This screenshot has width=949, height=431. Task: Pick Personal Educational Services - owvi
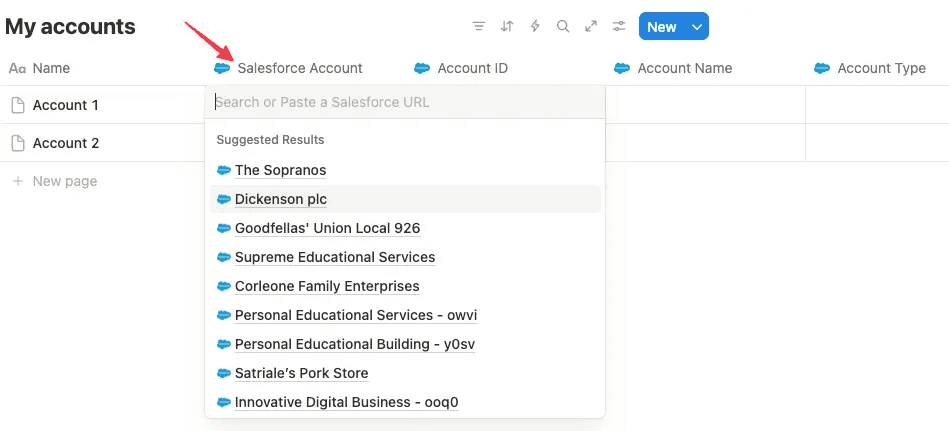point(405,315)
